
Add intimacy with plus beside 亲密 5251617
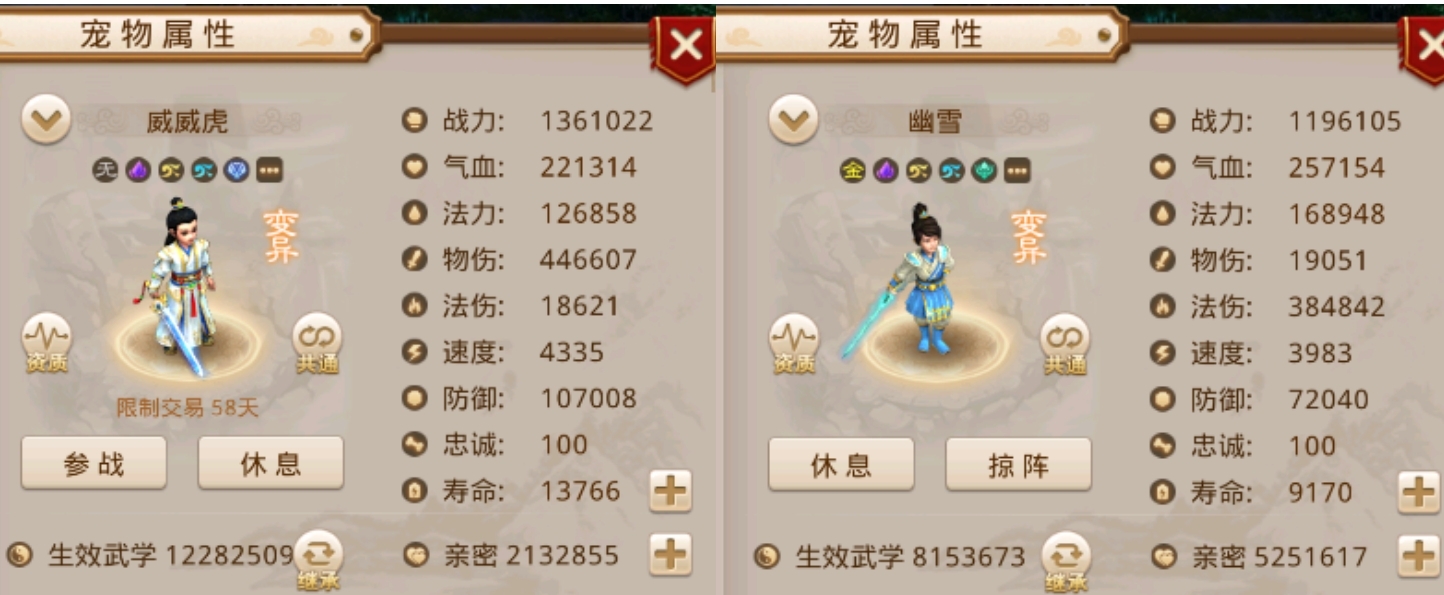(x=1418, y=556)
